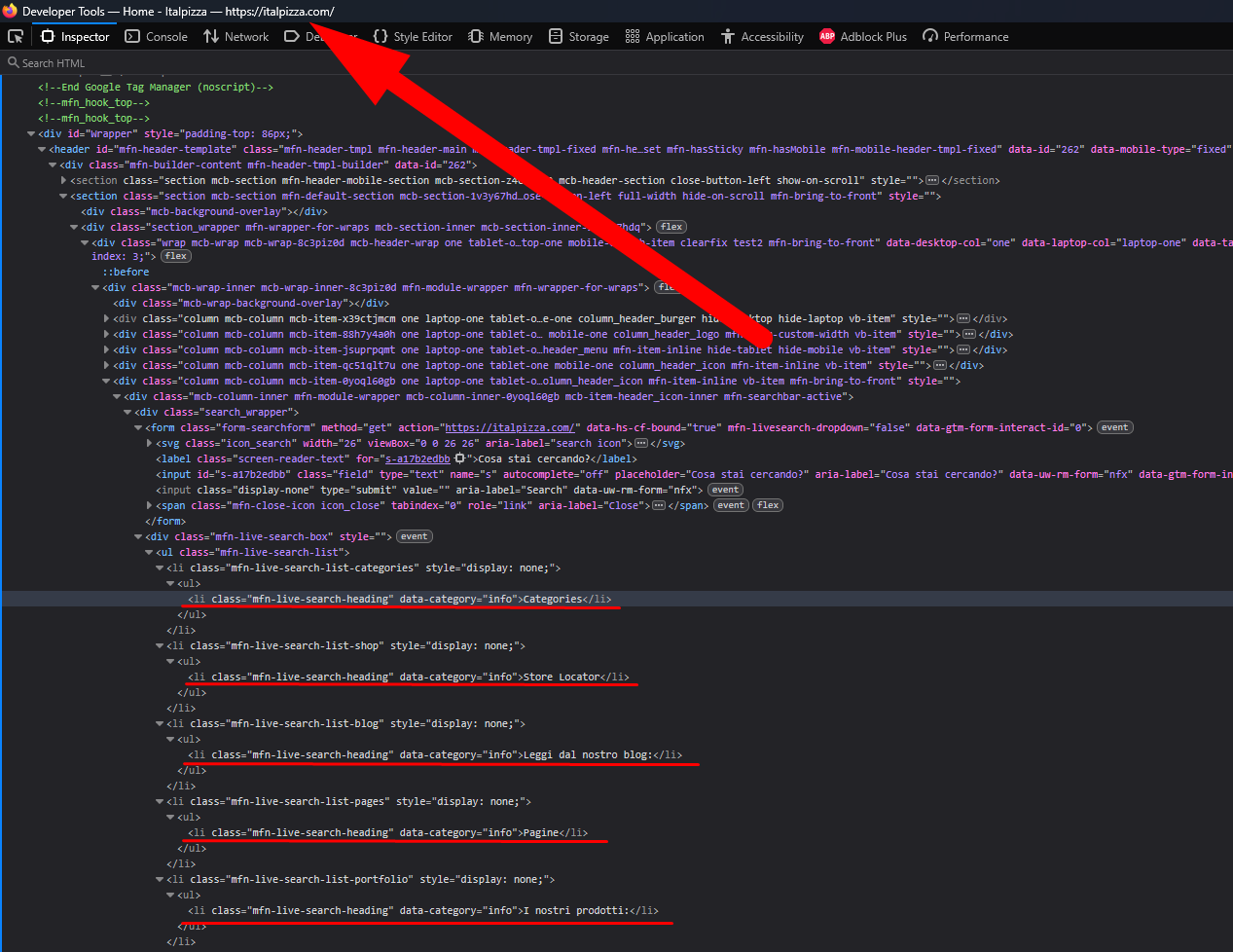Expand the svg icon_search node
This screenshot has height=952, width=1233.
tap(149, 444)
